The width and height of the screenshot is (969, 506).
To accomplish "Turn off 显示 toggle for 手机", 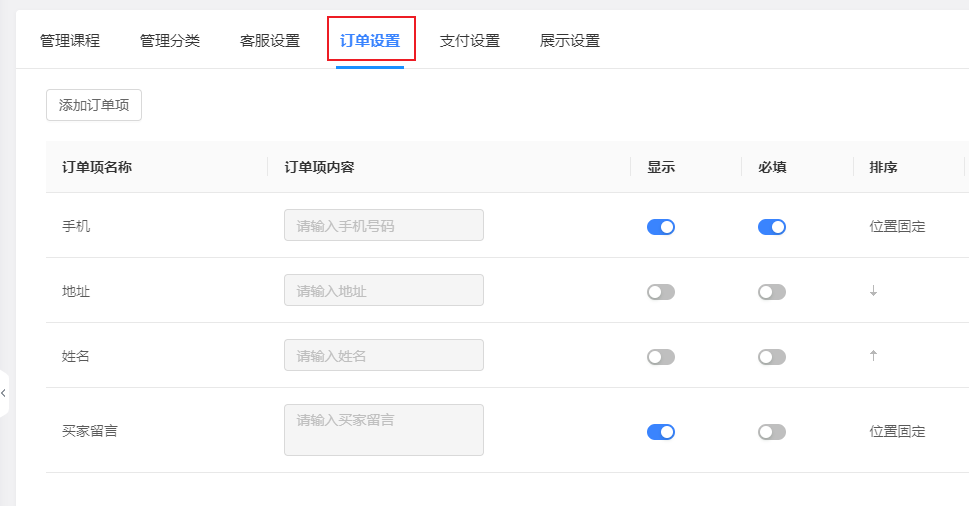I will click(661, 227).
